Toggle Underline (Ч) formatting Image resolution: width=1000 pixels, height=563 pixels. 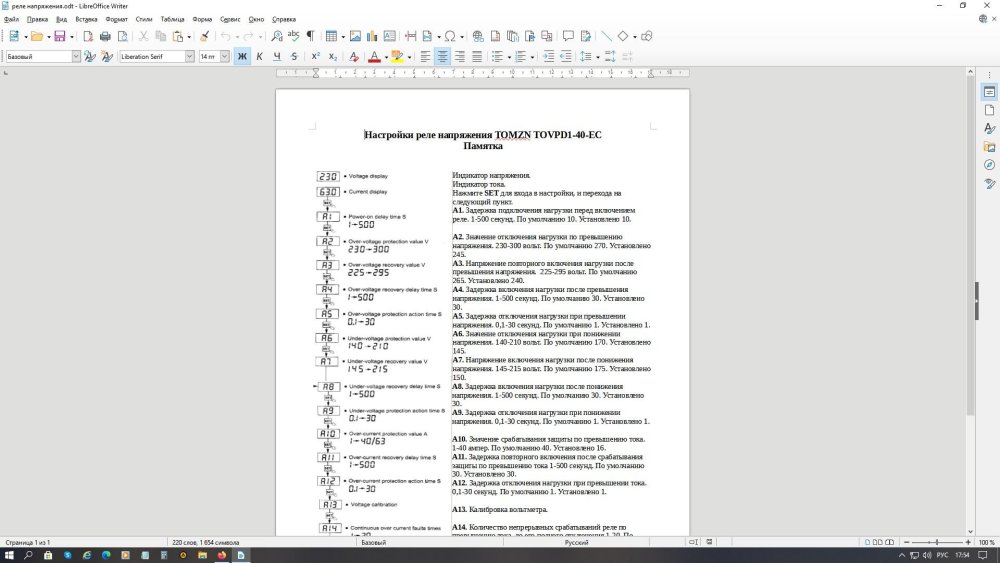(x=277, y=57)
